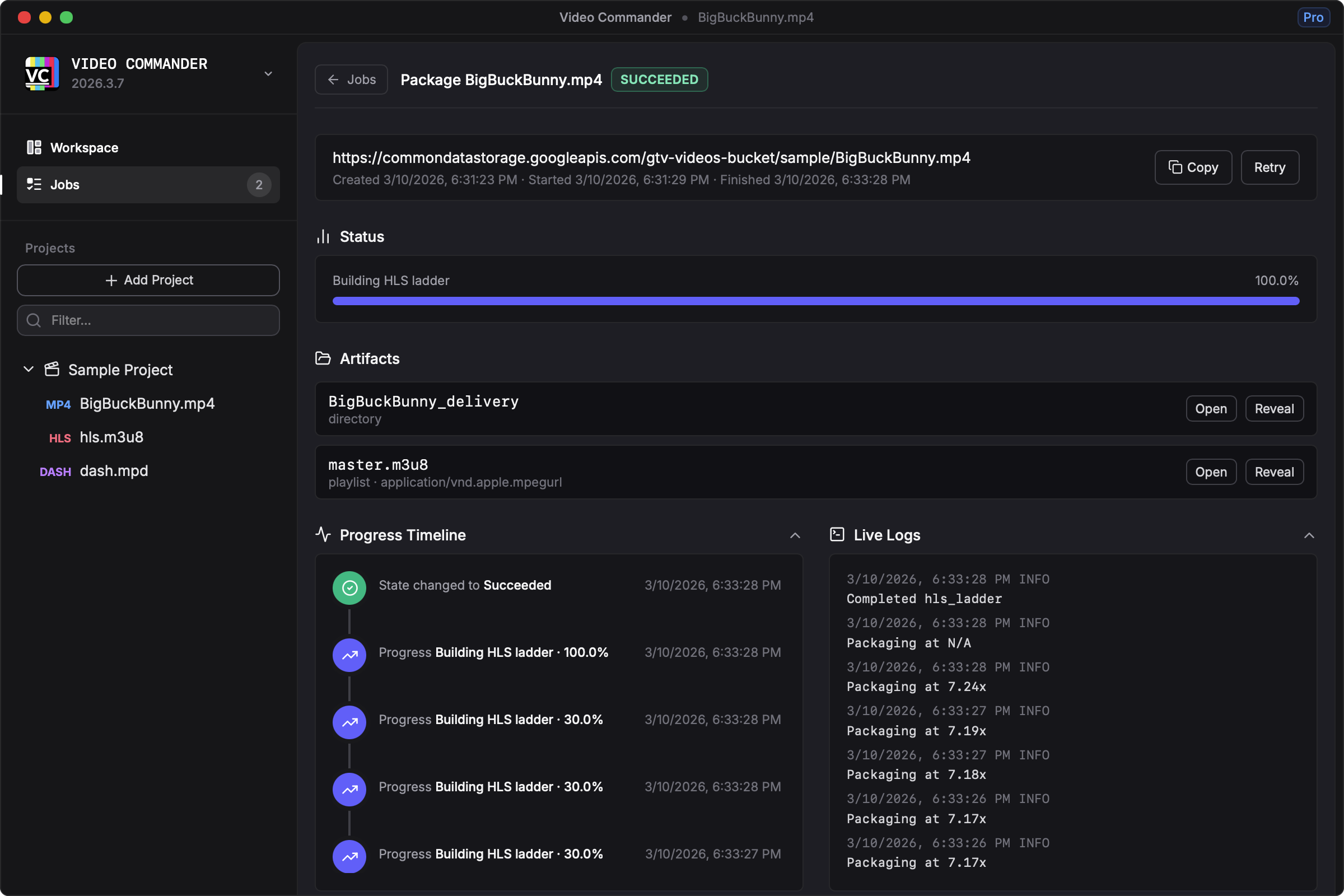Click the folder icon beside Artifacts
Image resolution: width=1344 pixels, height=896 pixels.
323,358
